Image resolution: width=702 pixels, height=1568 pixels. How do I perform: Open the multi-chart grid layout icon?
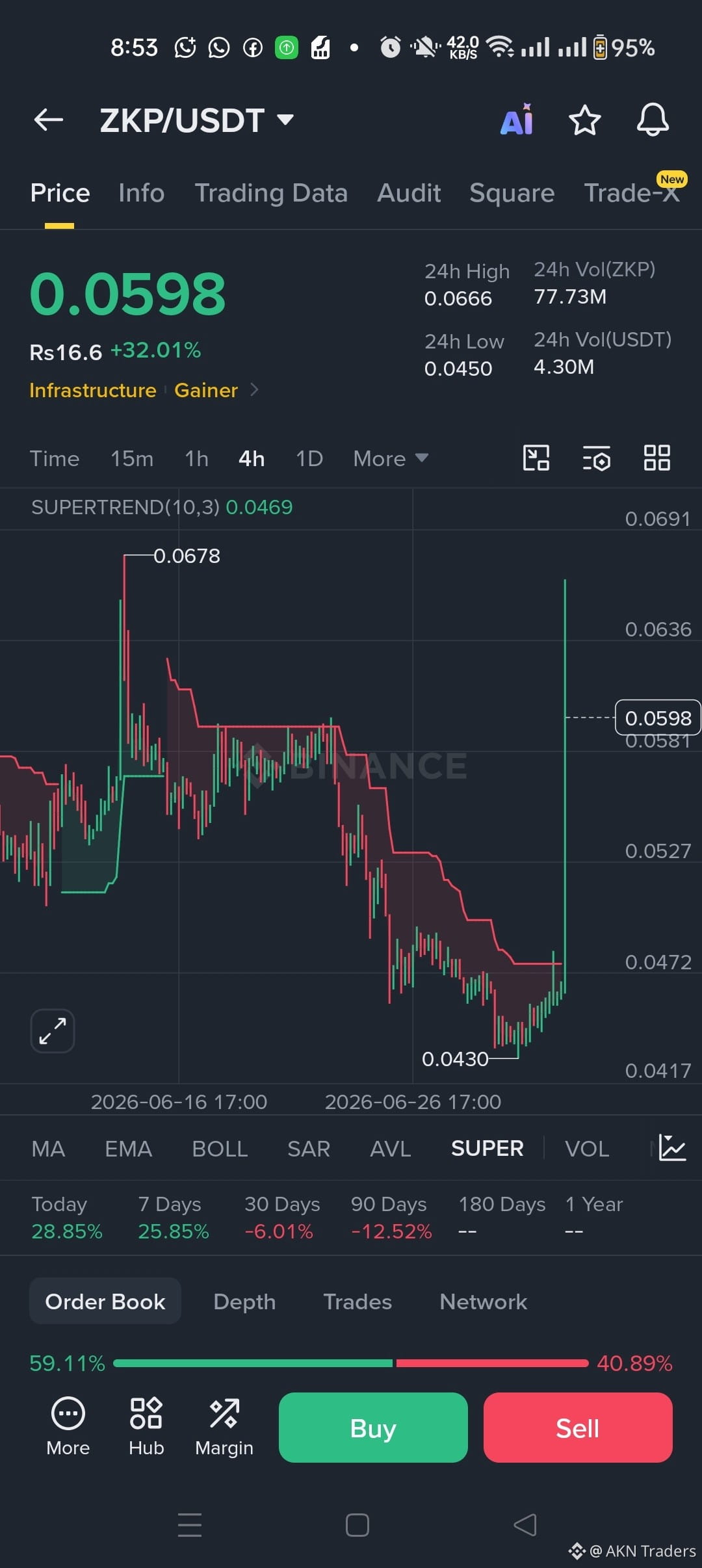[656, 458]
